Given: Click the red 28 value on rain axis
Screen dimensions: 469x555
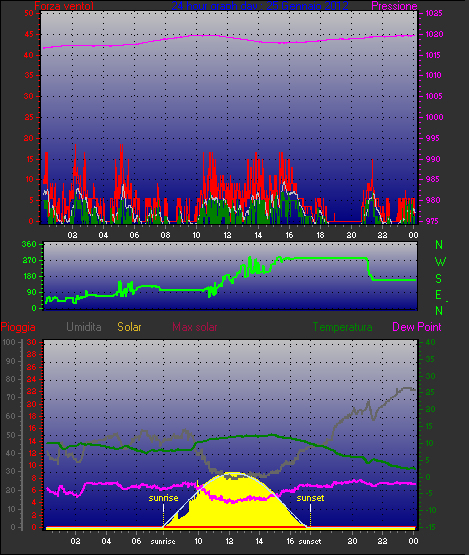Looking at the screenshot, I should click(x=32, y=354).
